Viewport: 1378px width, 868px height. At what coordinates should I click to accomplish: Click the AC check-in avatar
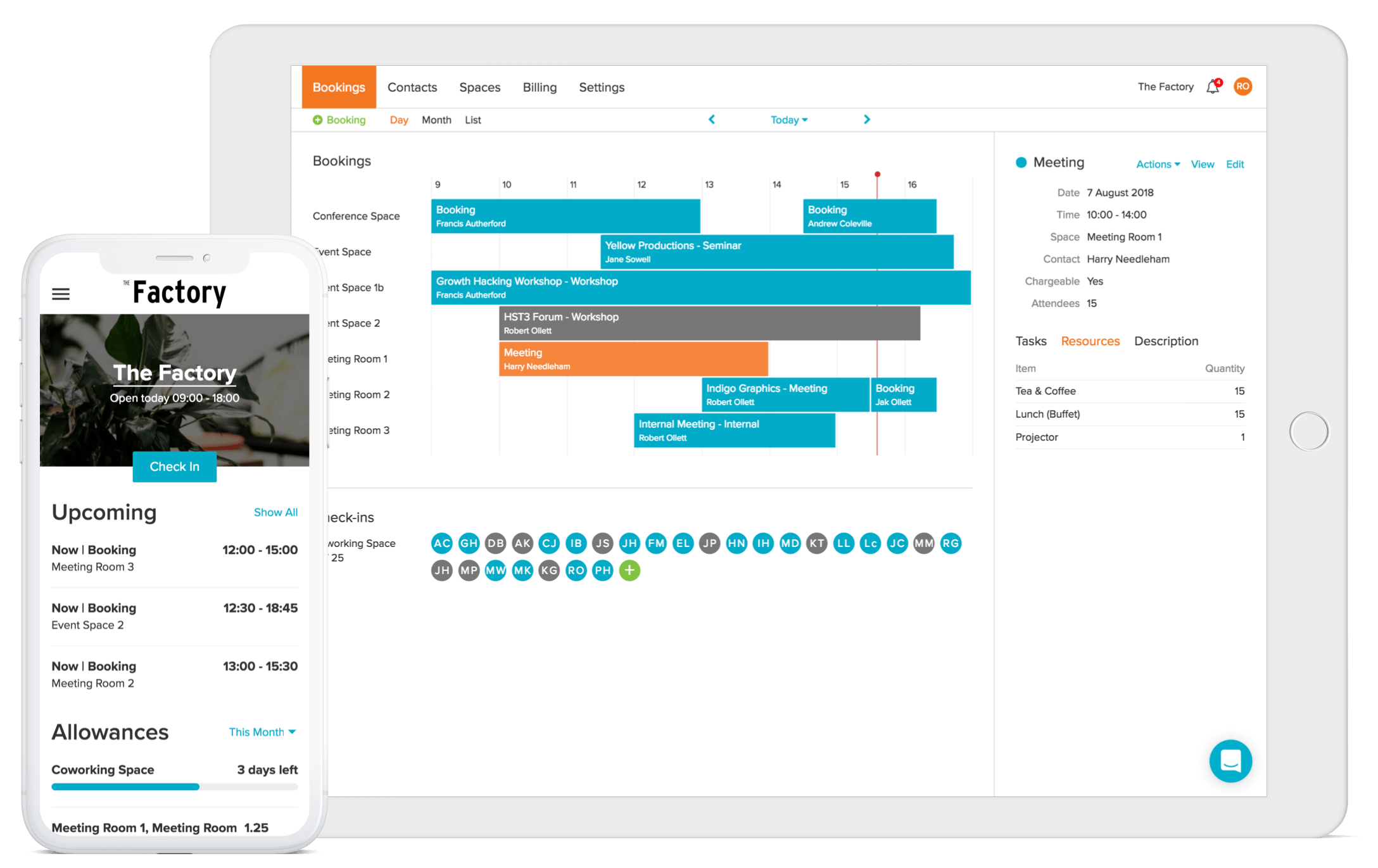click(x=442, y=543)
